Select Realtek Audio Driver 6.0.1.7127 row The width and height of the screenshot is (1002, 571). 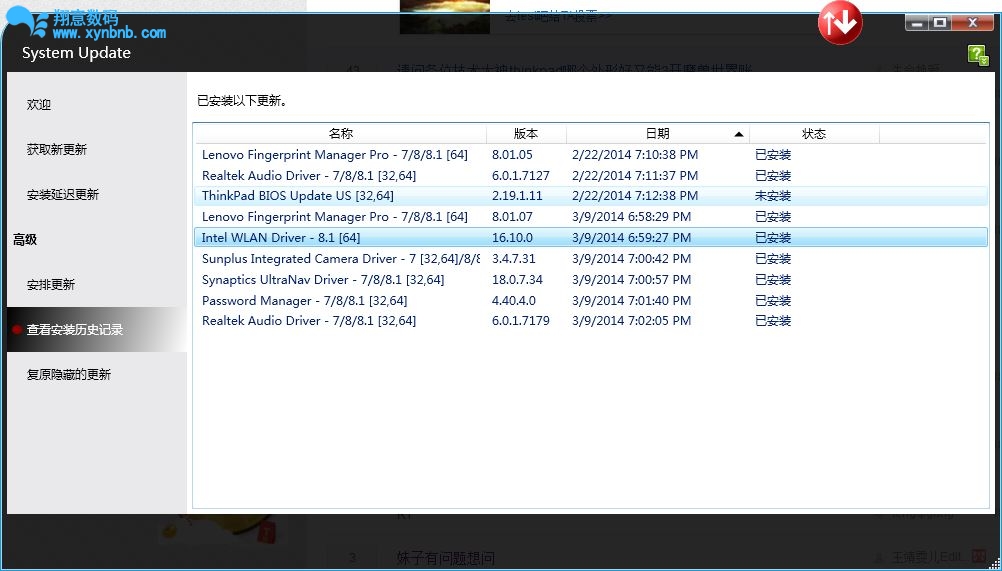point(590,176)
